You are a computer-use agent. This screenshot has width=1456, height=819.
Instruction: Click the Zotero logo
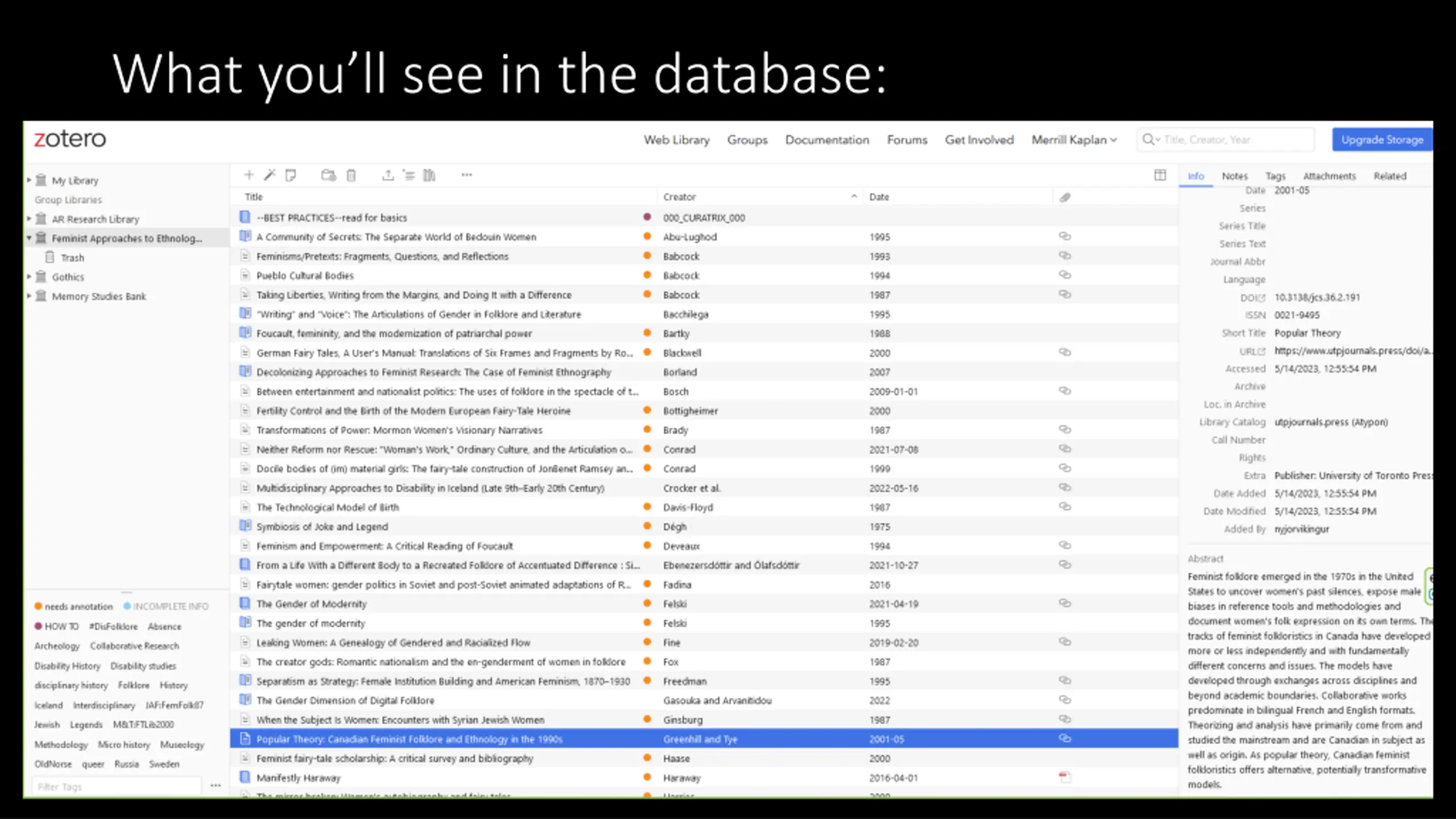point(70,139)
